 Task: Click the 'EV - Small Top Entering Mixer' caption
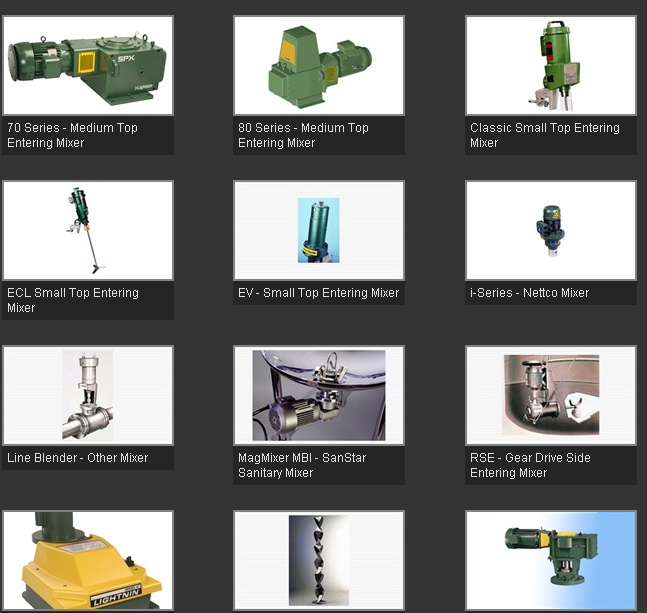[x=318, y=293]
